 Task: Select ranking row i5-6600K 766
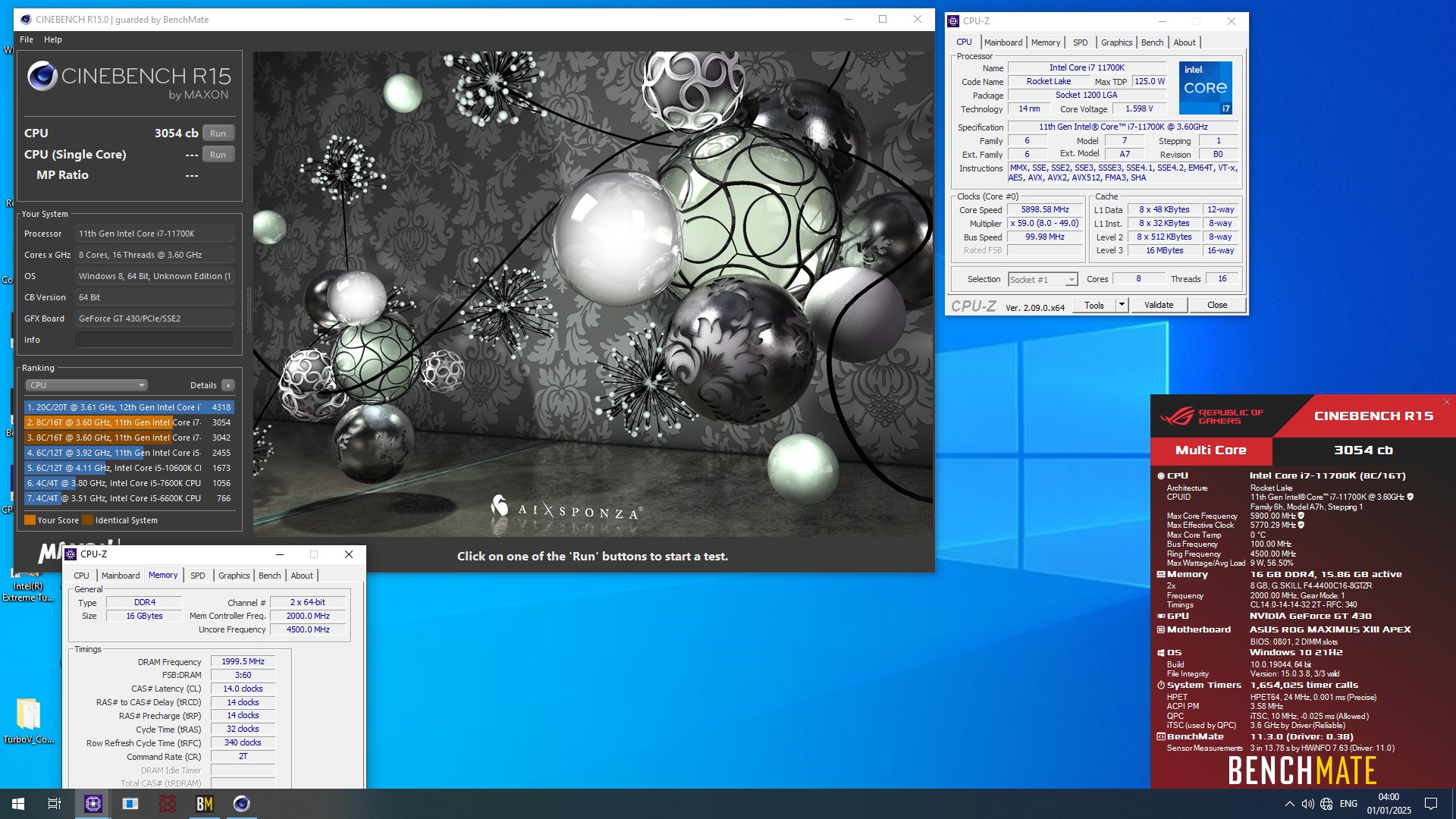pyautogui.click(x=129, y=498)
